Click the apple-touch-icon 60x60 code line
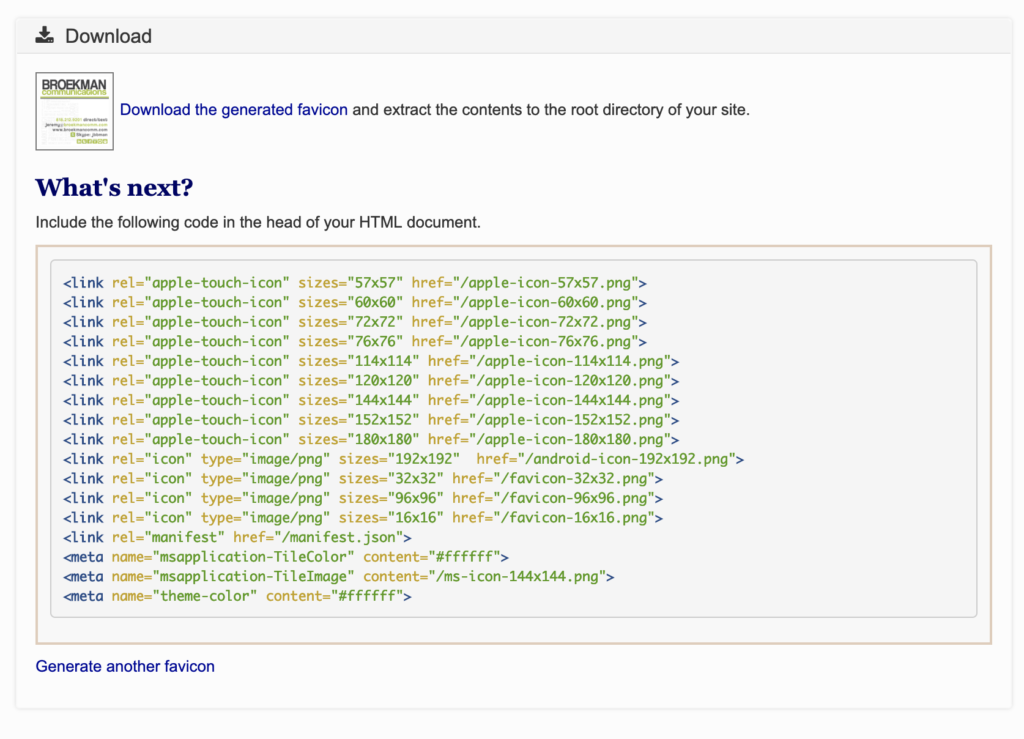Screen dimensions: 1024x739 pyautogui.click(x=355, y=302)
